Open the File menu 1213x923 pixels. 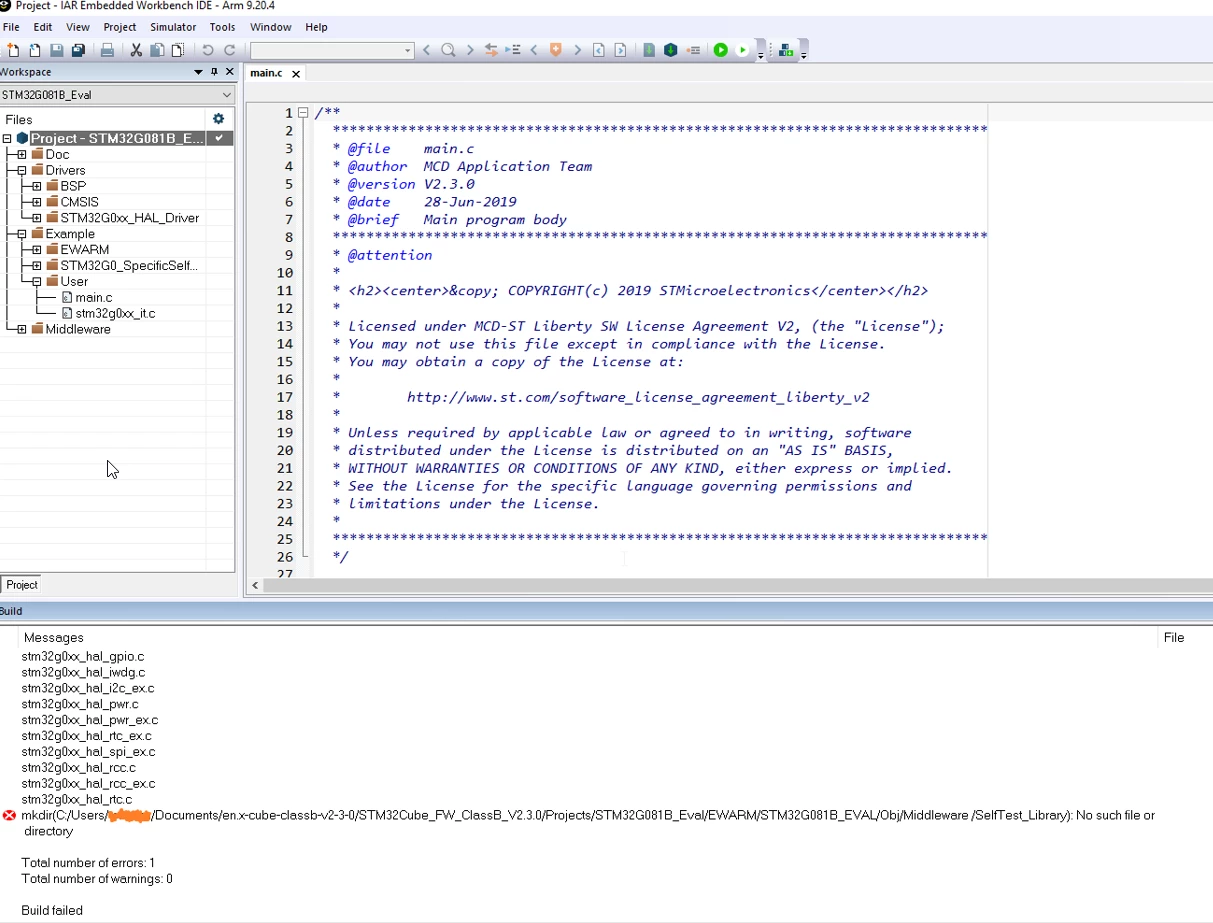pyautogui.click(x=11, y=27)
